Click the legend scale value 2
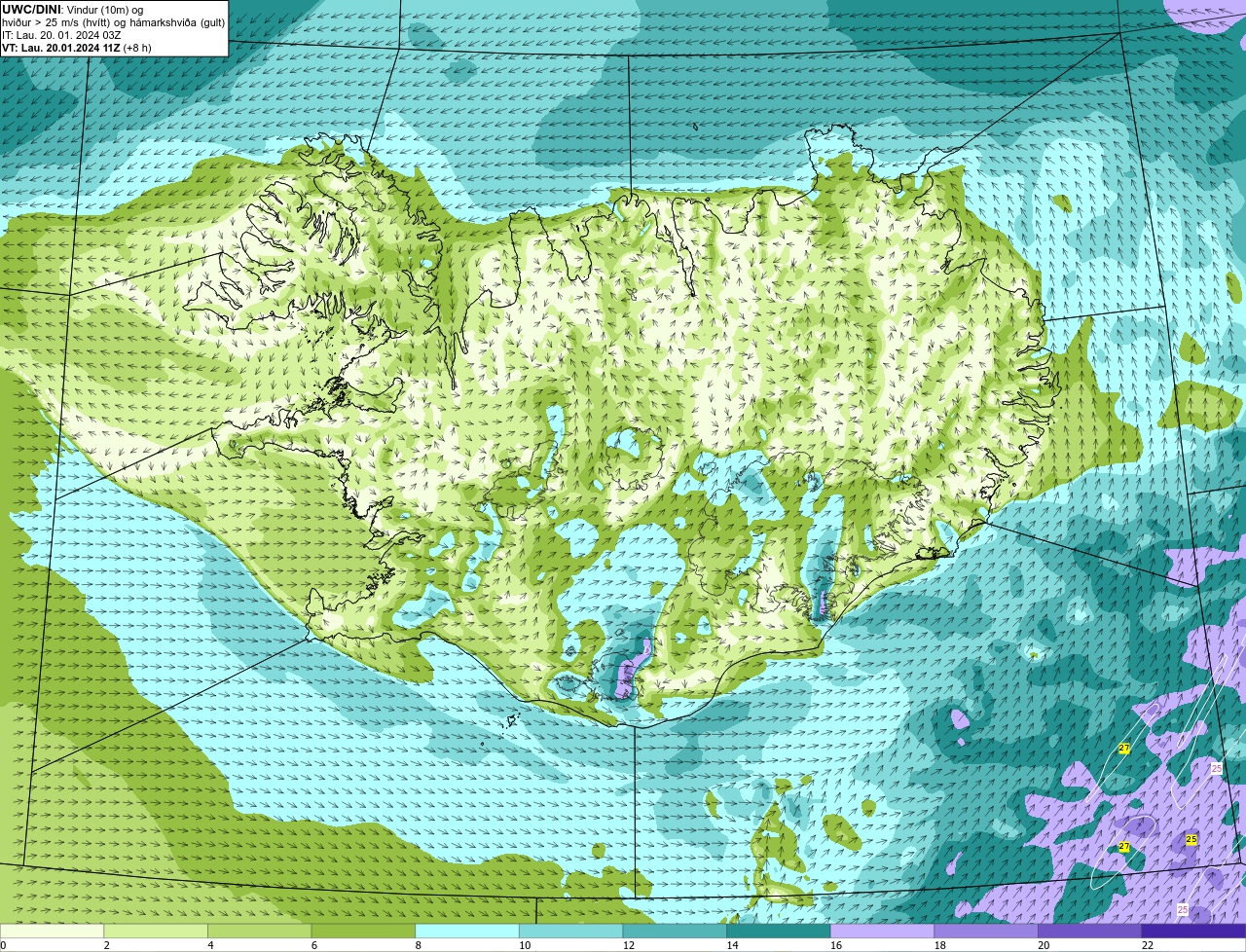This screenshot has width=1246, height=952. click(x=106, y=945)
